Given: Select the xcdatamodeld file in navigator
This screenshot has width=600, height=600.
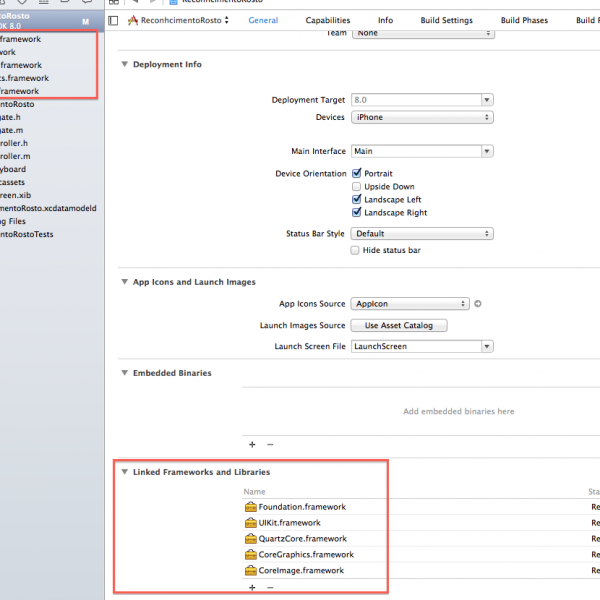Looking at the screenshot, I should point(48,208).
